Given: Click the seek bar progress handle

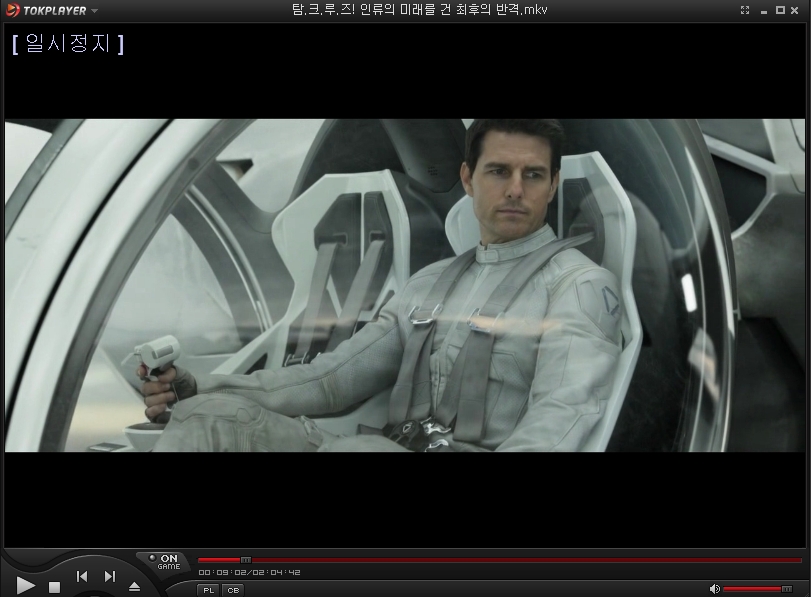Looking at the screenshot, I should point(245,560).
